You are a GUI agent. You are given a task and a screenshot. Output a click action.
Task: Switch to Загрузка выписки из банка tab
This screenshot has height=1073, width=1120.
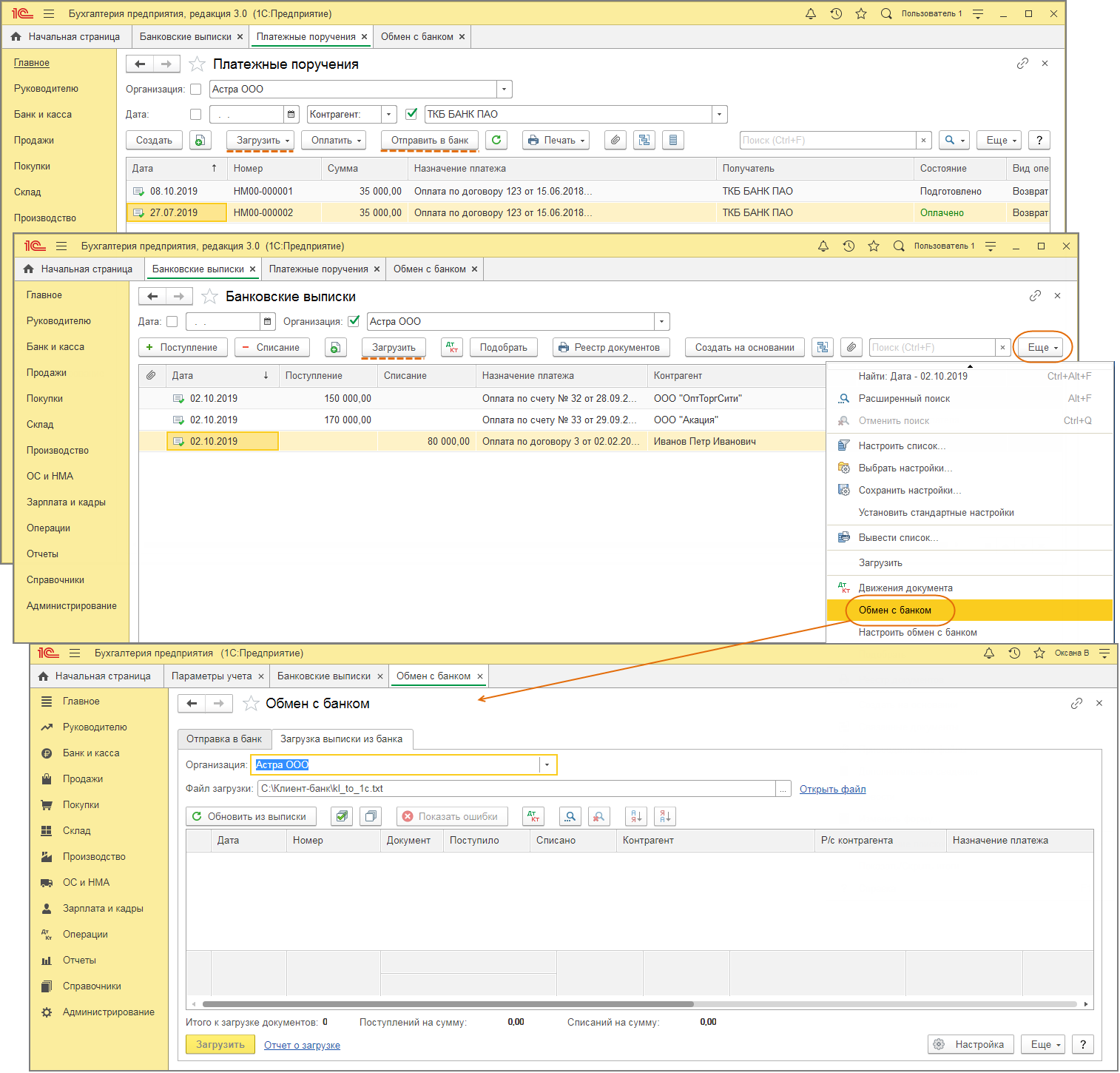(342, 739)
